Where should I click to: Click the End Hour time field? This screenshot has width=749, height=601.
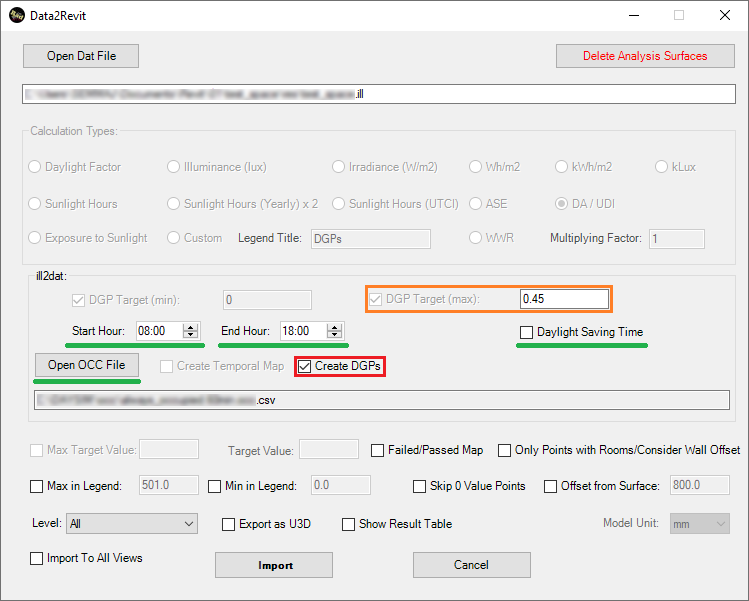pyautogui.click(x=304, y=331)
